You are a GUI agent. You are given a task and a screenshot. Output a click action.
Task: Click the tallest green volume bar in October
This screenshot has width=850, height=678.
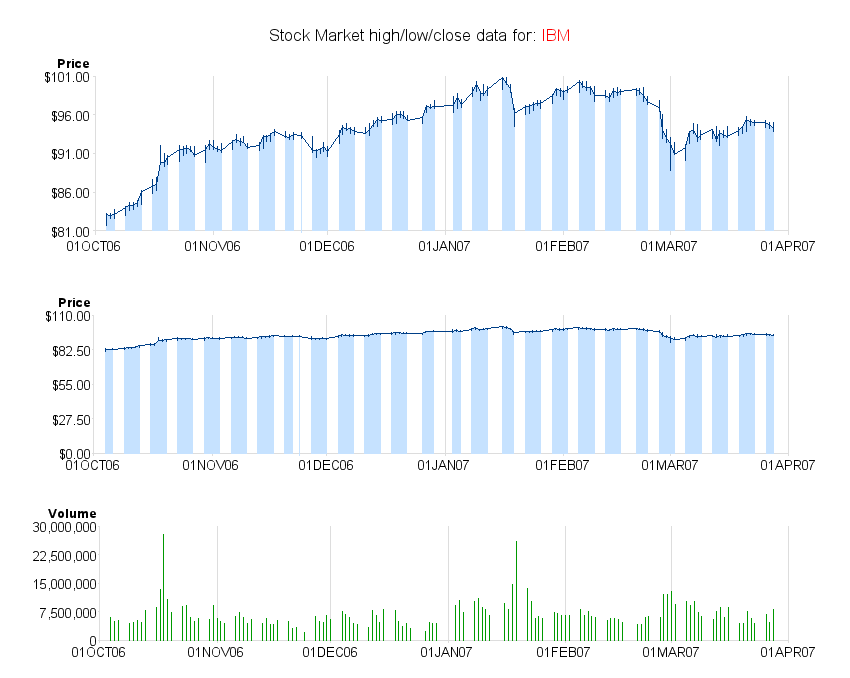pyautogui.click(x=163, y=587)
